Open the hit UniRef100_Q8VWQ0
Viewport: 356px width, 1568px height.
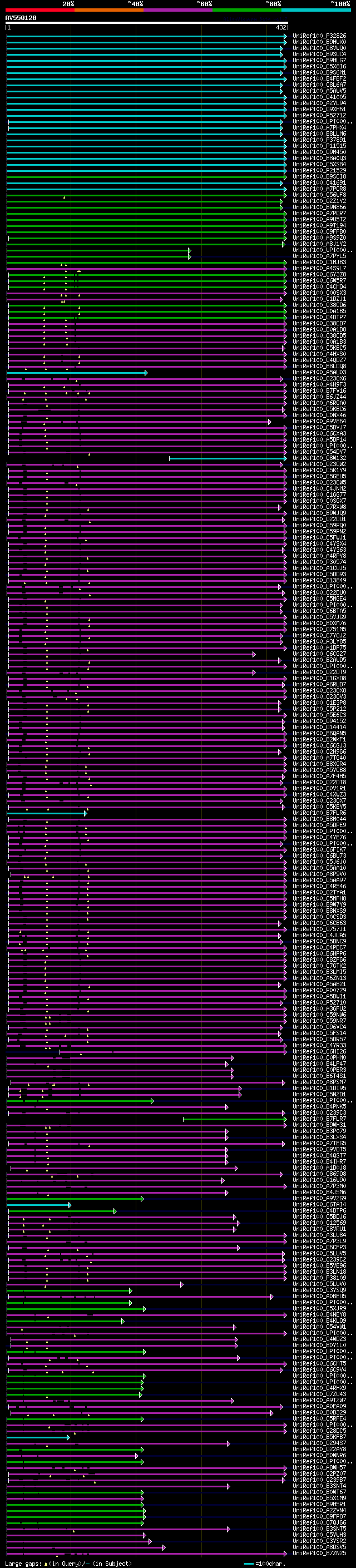(319, 48)
